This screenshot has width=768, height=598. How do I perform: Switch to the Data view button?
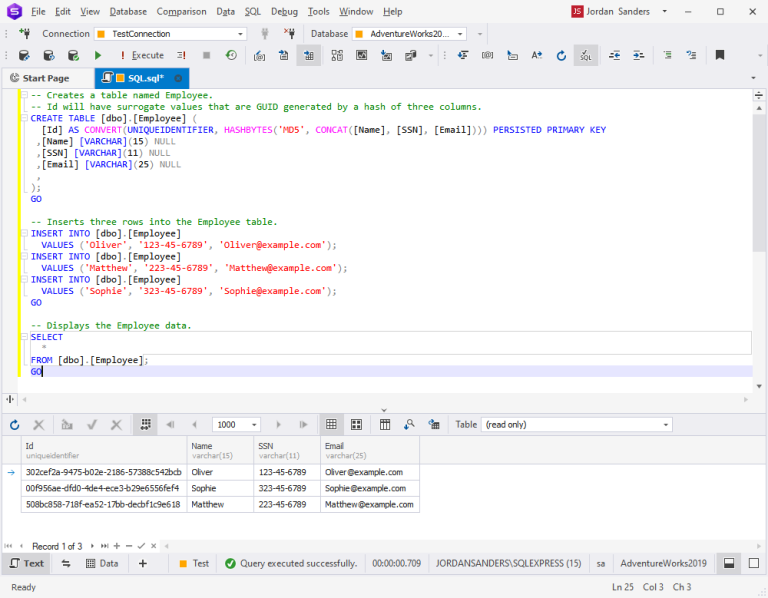[103, 563]
